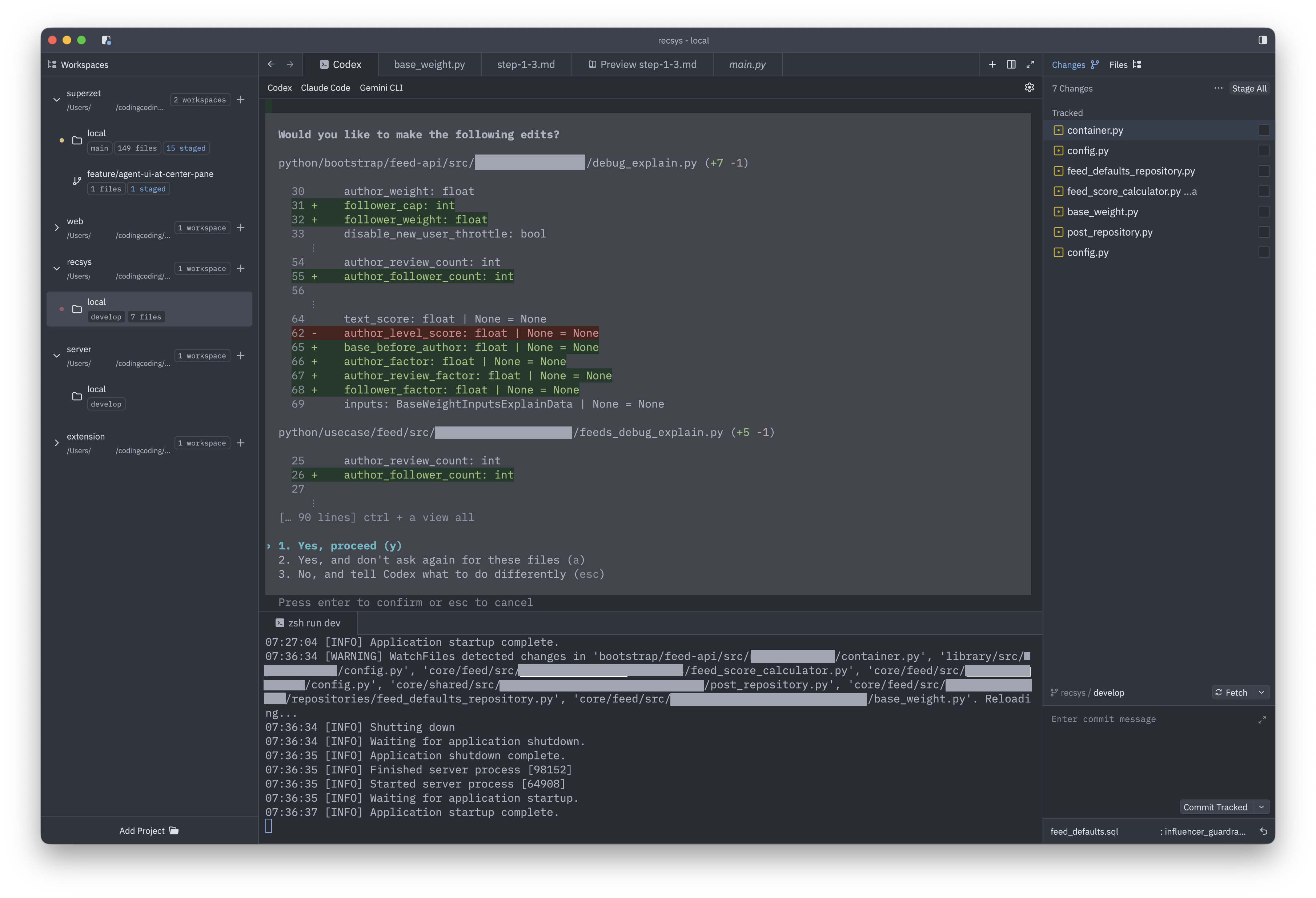Open the Fetch dropdown arrow
Image resolution: width=1316 pixels, height=898 pixels.
[x=1261, y=692]
